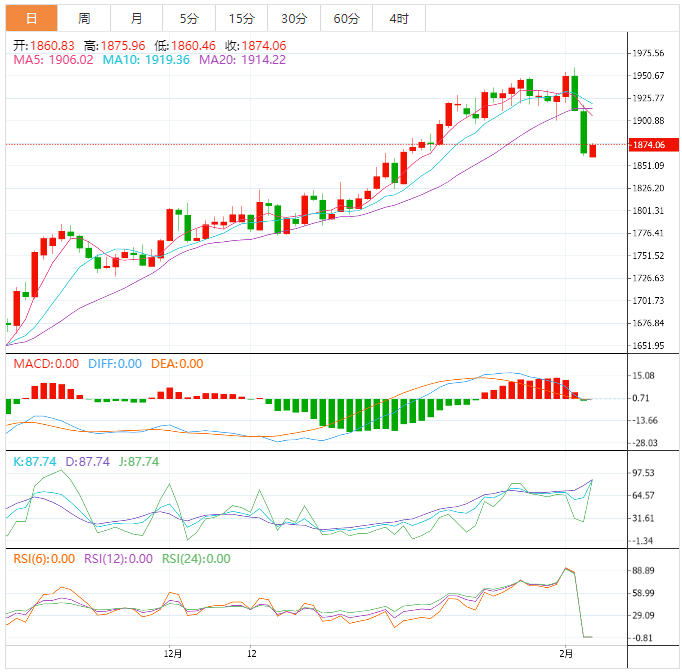The image size is (682, 672).
Task: Click the RSI(6) indicator label
Action: coord(44,559)
